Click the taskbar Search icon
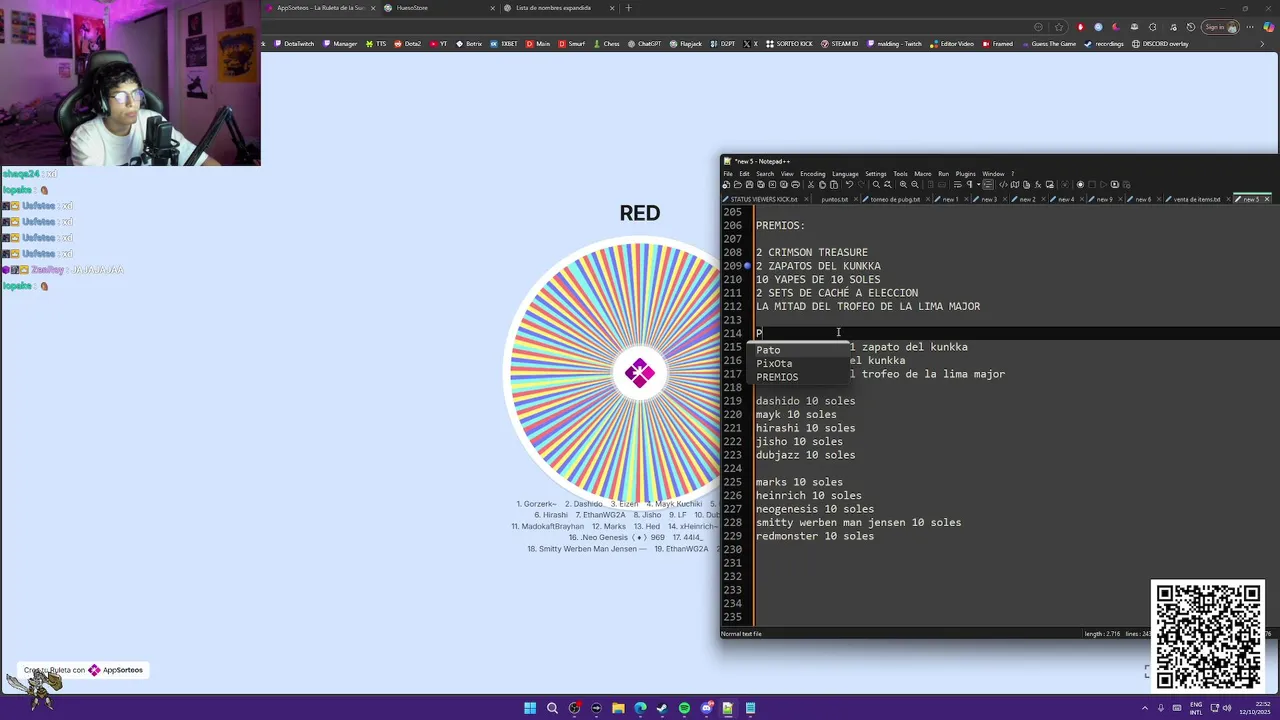 click(552, 708)
